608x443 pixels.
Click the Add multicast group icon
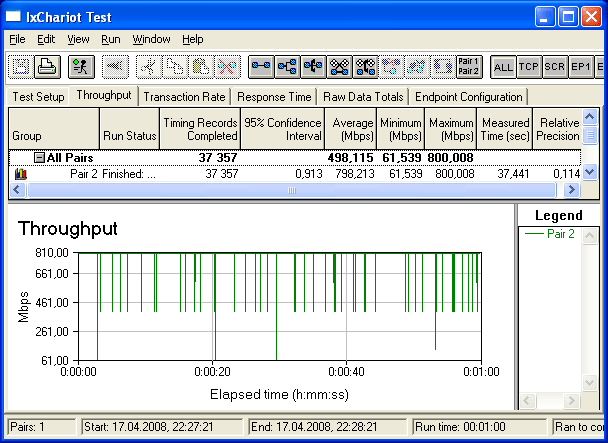click(x=287, y=67)
